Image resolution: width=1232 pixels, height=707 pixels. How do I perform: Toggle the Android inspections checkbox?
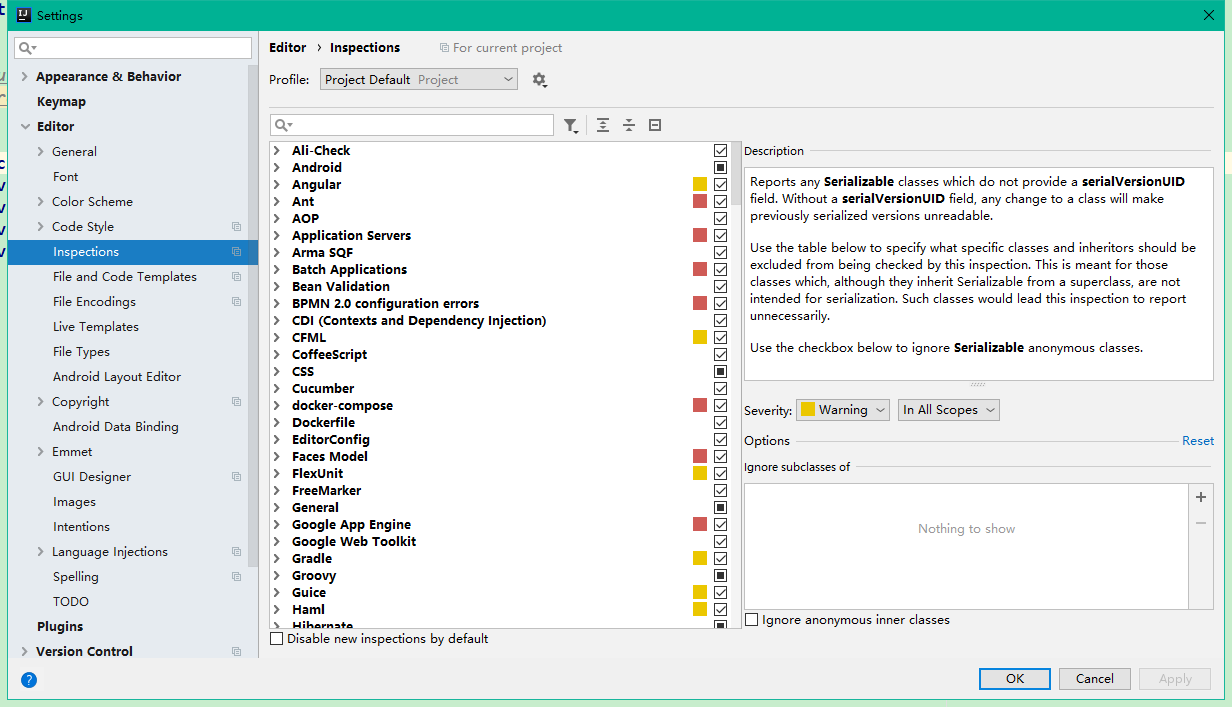point(720,168)
